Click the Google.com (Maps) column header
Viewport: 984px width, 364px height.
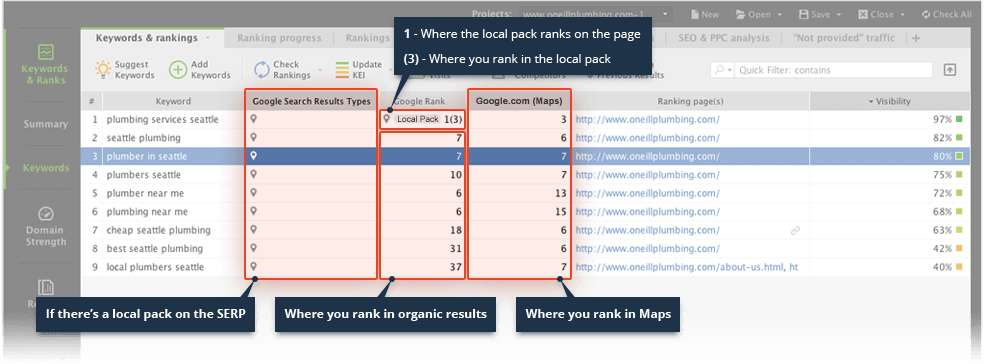(x=520, y=101)
